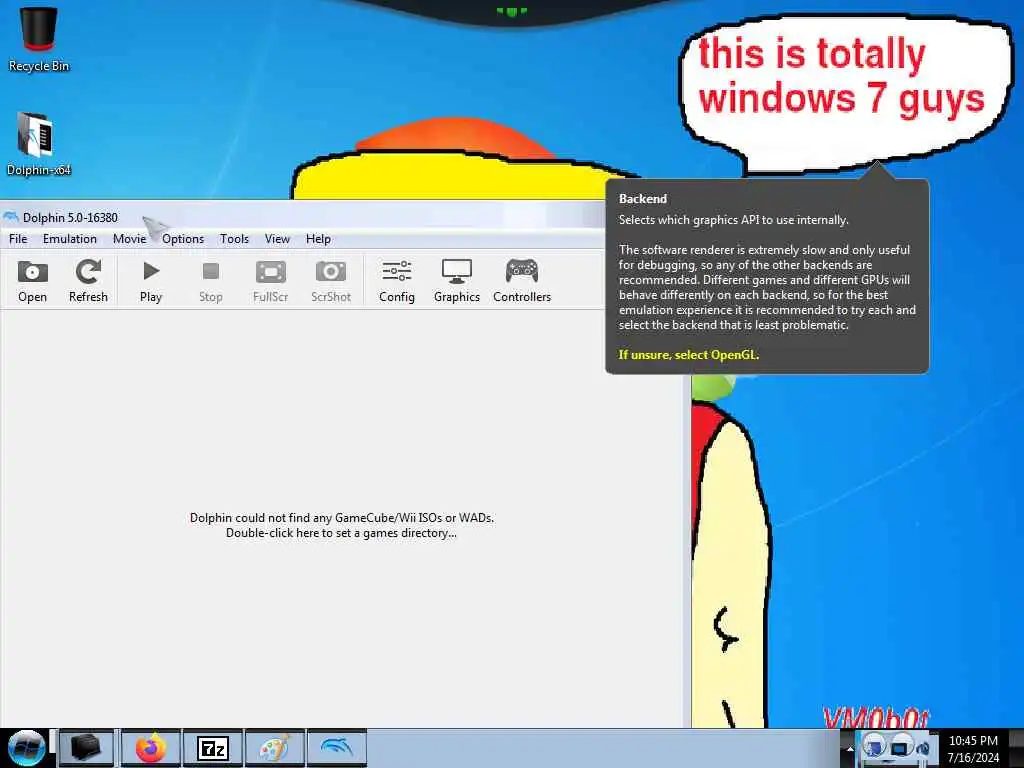
Task: Open the Tools menu
Action: [234, 239]
